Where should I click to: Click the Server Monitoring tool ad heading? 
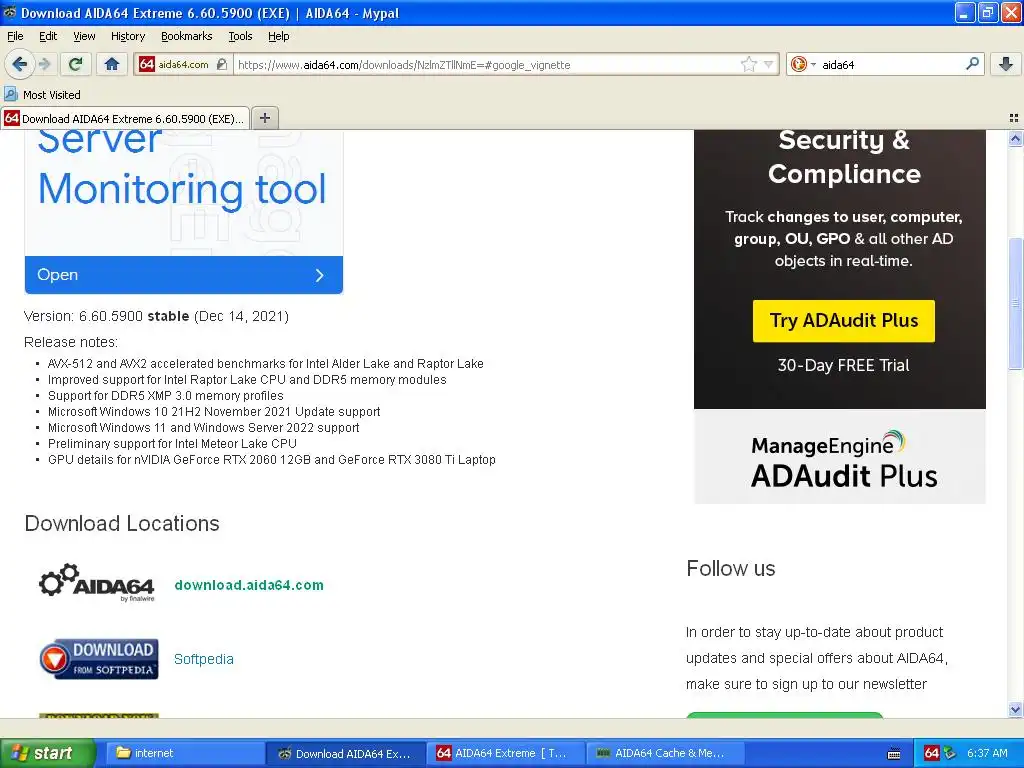tap(182, 169)
